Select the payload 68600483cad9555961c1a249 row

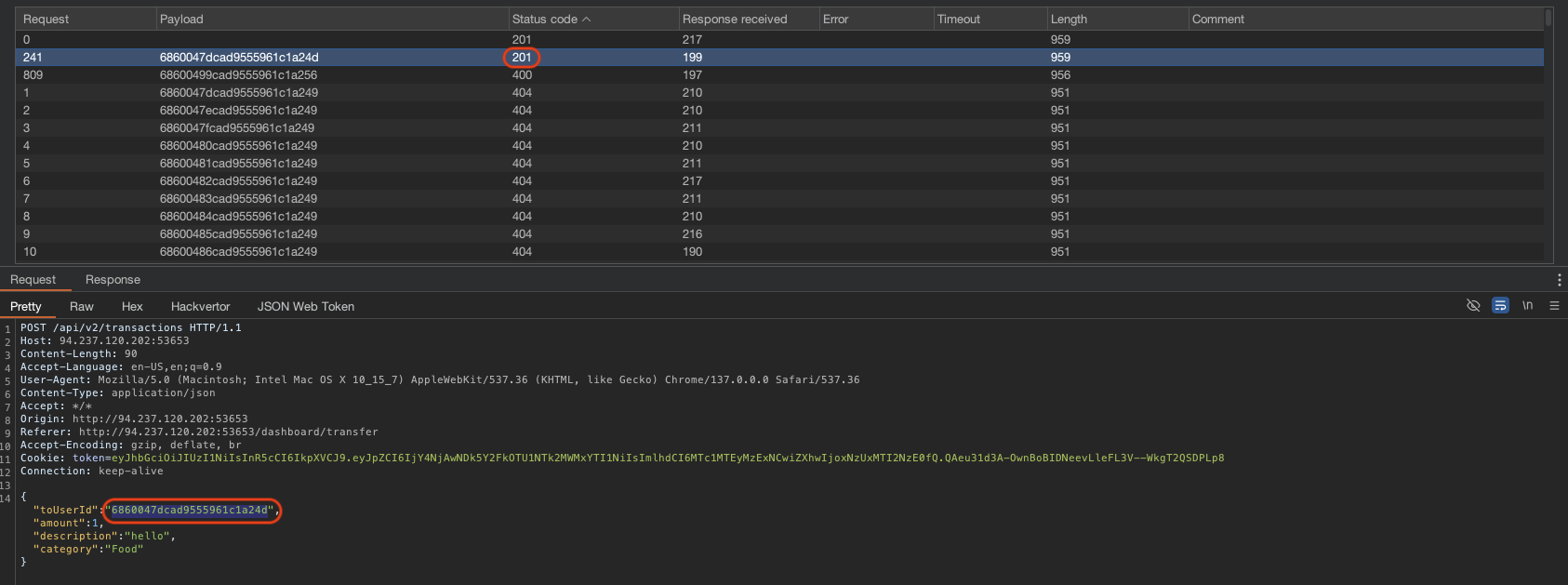point(779,198)
